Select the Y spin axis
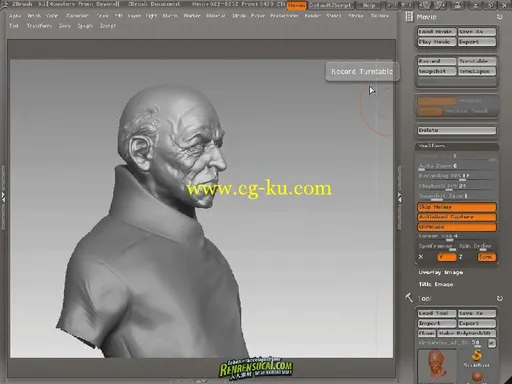Screen dimensions: 512x384 (446, 257)
